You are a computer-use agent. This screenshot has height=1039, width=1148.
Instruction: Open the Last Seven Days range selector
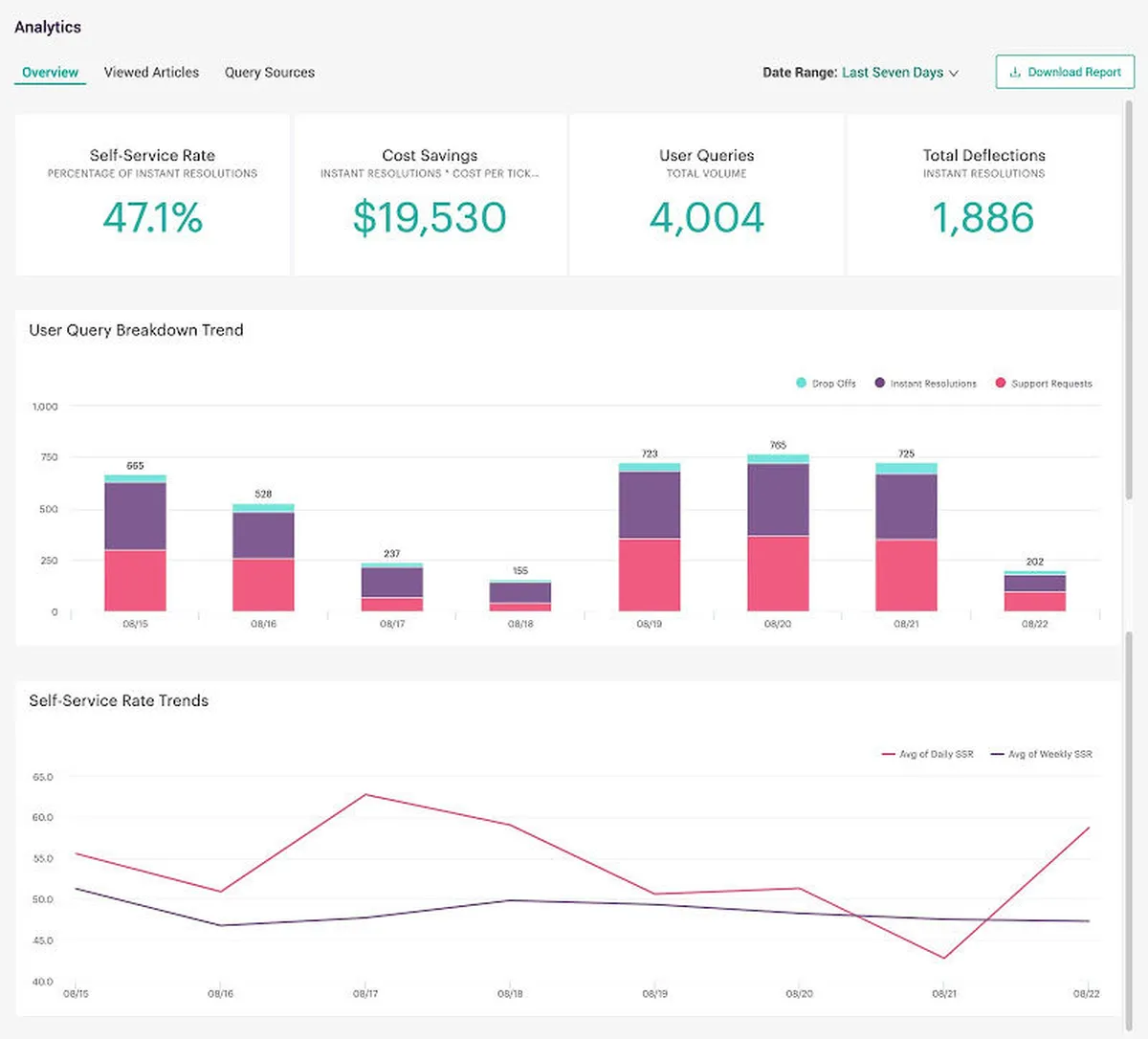tap(892, 73)
